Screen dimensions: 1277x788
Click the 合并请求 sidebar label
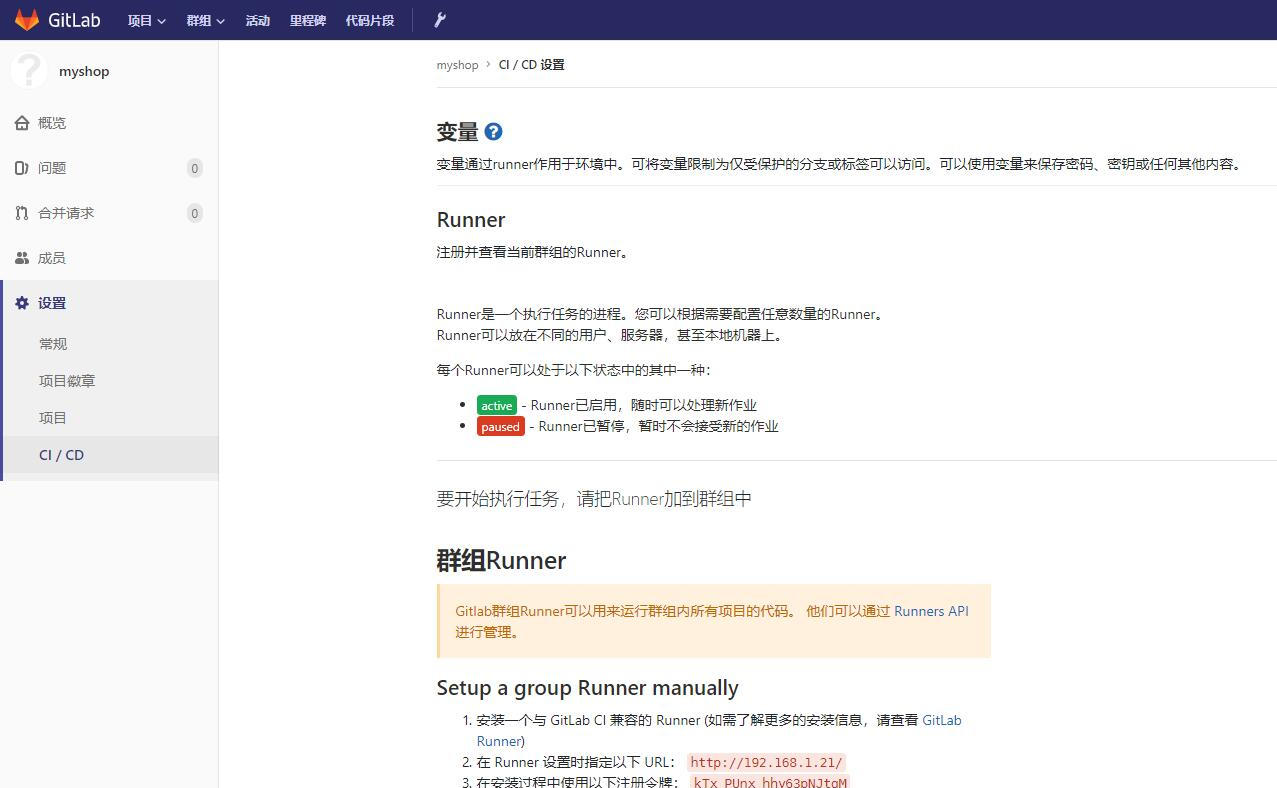coord(66,213)
